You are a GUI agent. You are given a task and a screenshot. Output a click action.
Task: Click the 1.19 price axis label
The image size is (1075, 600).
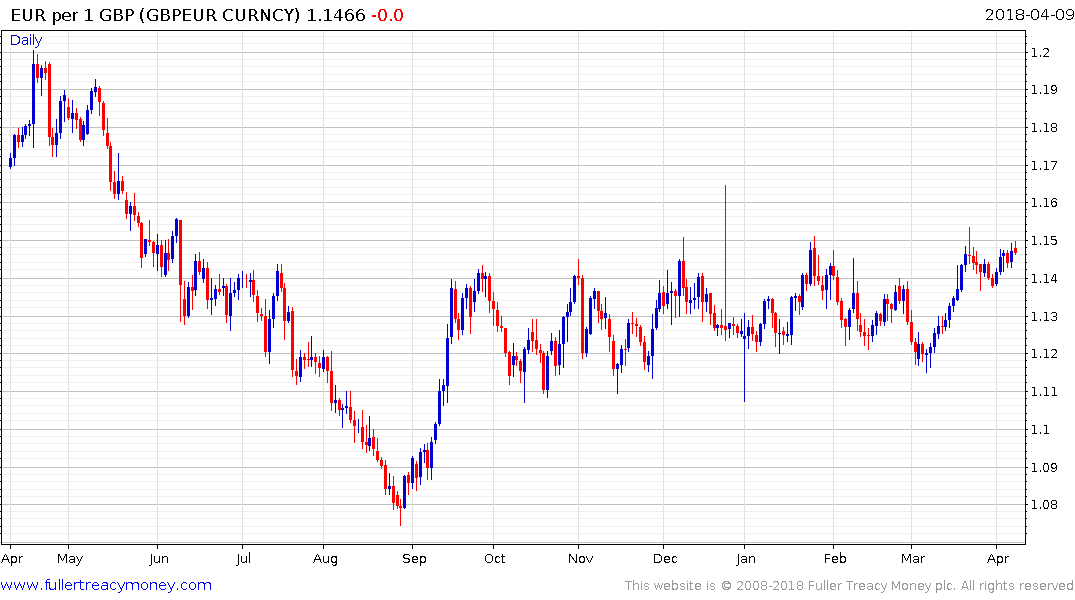coord(1044,90)
